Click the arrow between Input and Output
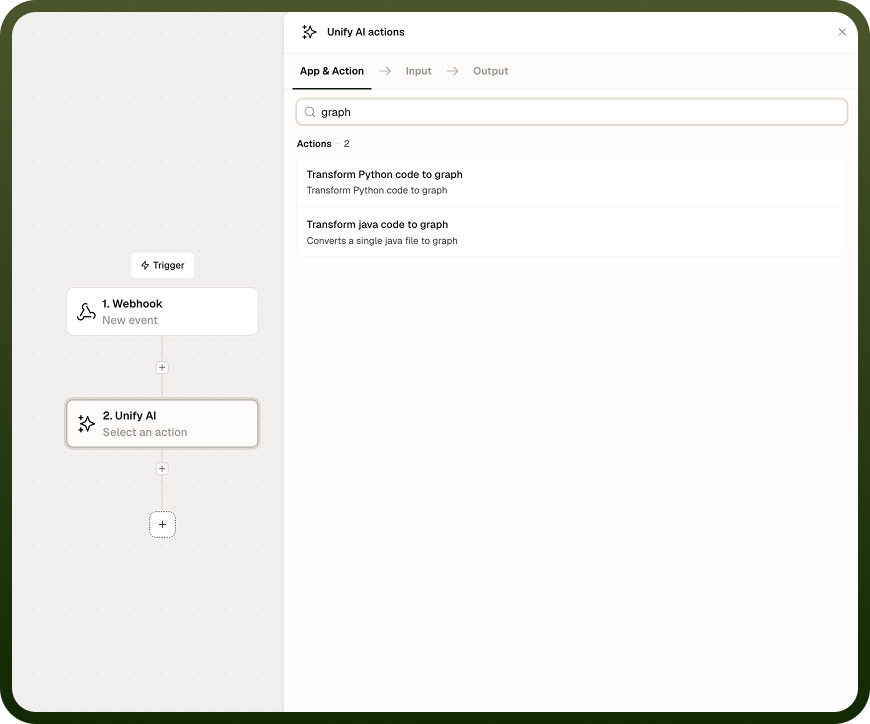Image resolution: width=870 pixels, height=724 pixels. [452, 71]
